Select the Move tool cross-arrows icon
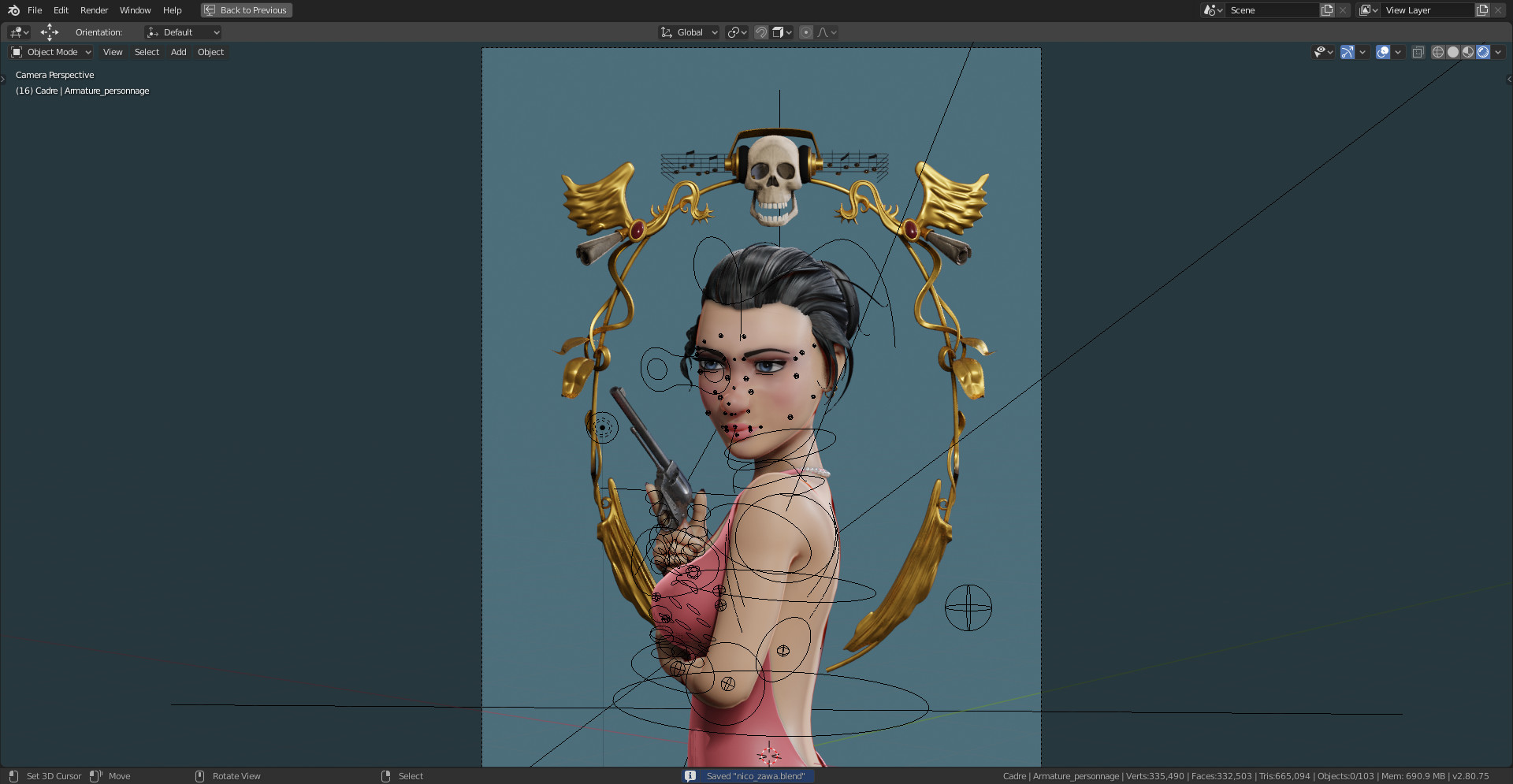1513x784 pixels. [50, 32]
